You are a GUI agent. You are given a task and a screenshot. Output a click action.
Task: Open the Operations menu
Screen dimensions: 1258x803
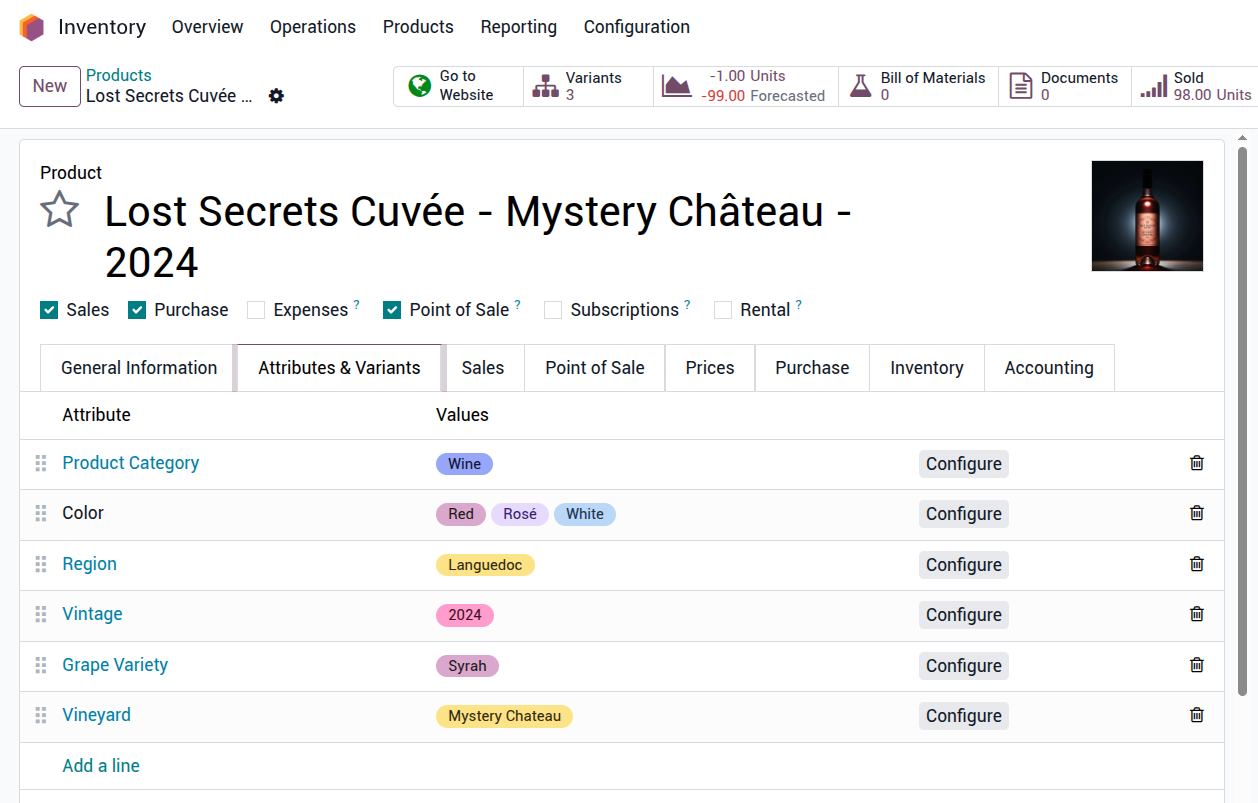[x=312, y=27]
